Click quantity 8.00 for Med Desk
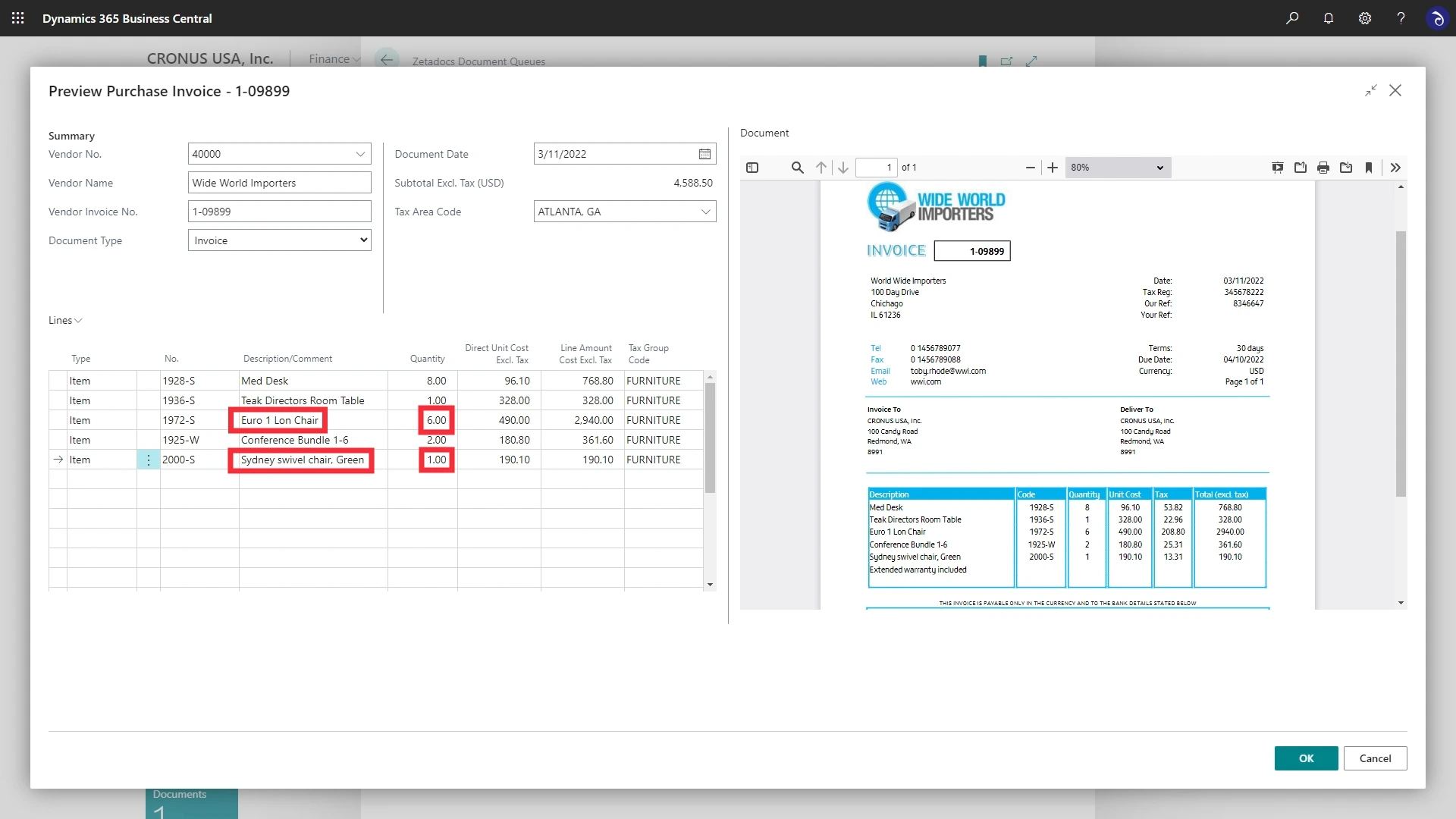Viewport: 1456px width, 819px height. point(422,381)
